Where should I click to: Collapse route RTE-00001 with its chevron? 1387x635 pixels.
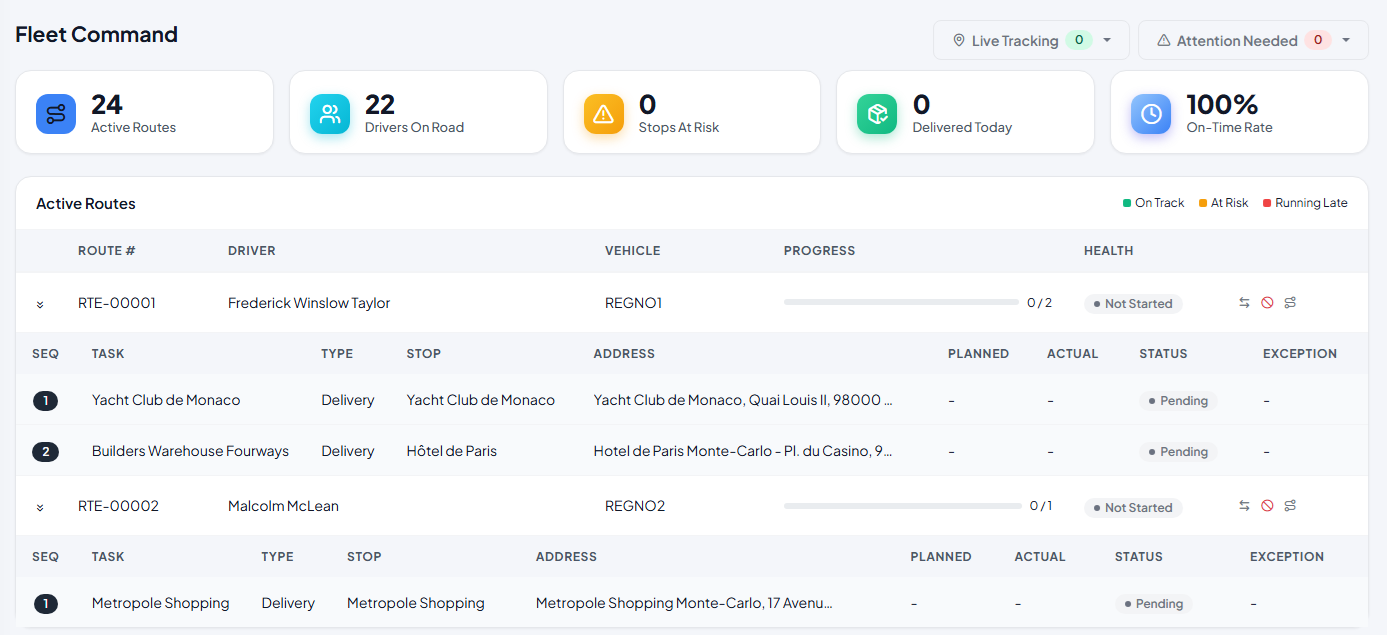pos(40,304)
